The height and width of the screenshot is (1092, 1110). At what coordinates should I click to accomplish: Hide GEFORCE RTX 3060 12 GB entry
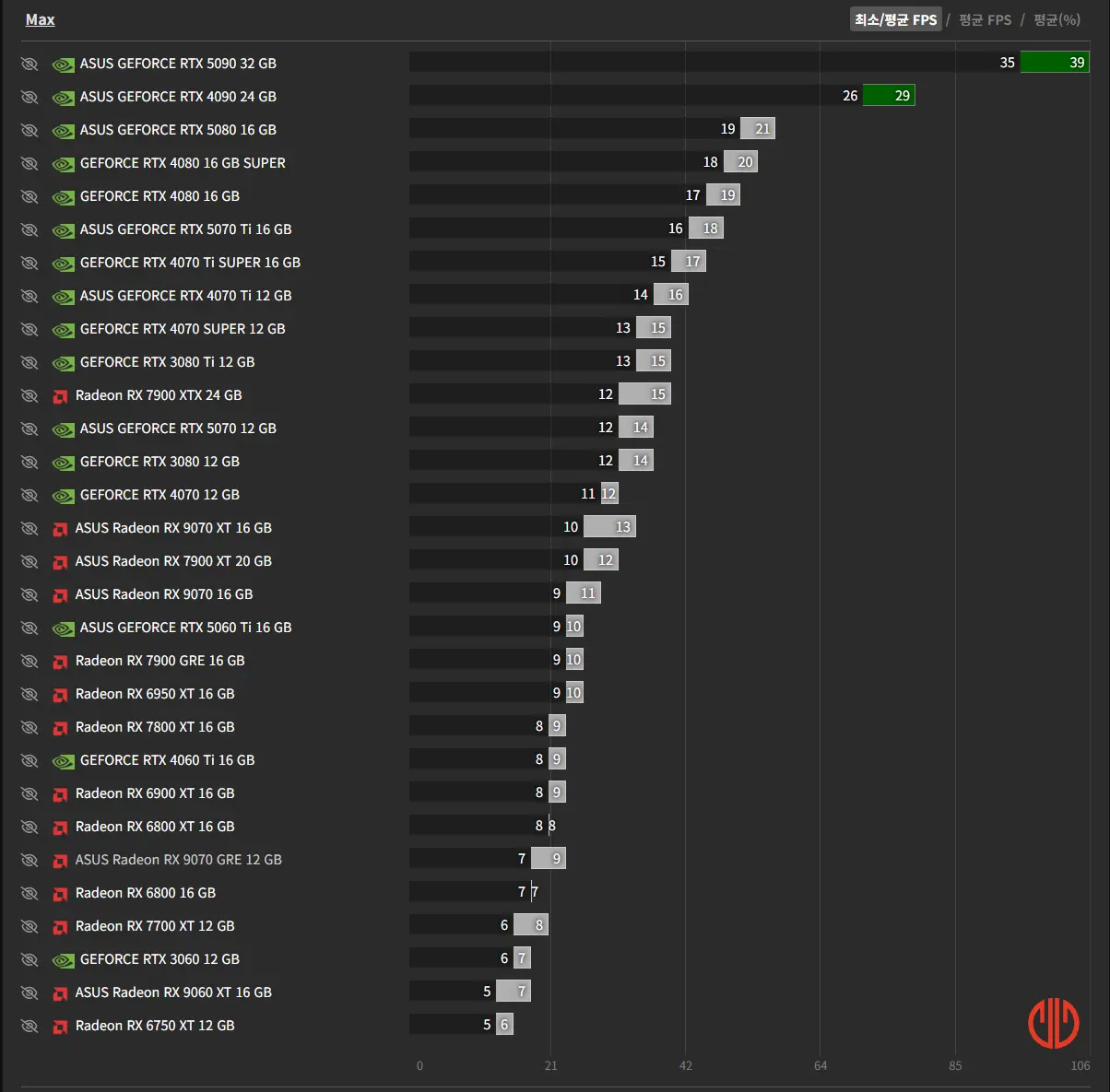(x=30, y=959)
